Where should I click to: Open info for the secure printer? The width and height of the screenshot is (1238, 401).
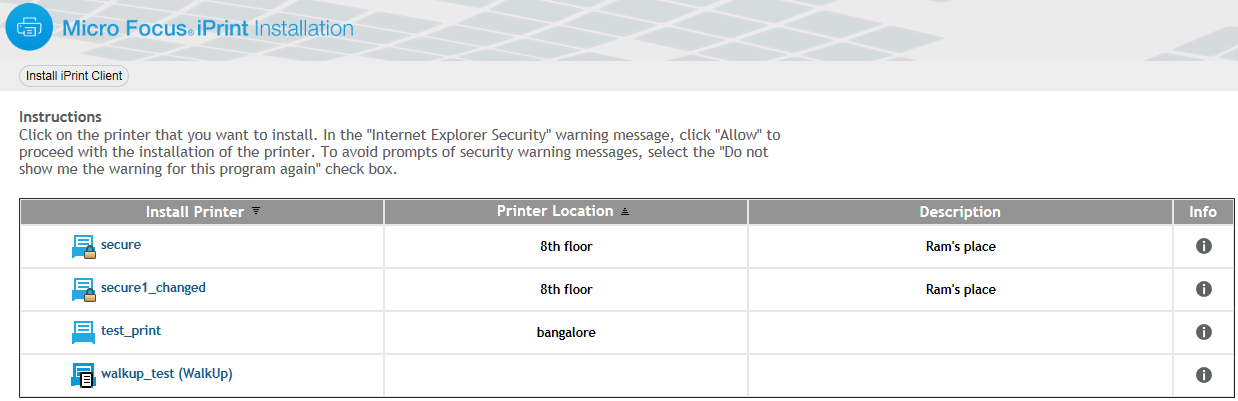[1204, 246]
